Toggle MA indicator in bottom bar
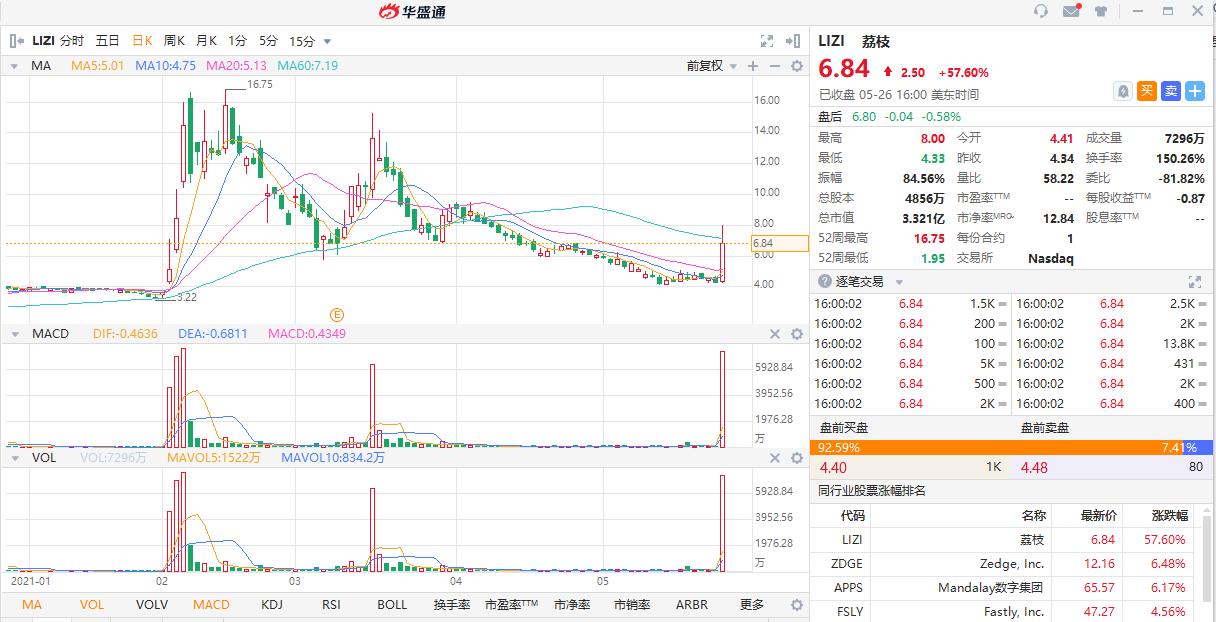 coord(32,605)
